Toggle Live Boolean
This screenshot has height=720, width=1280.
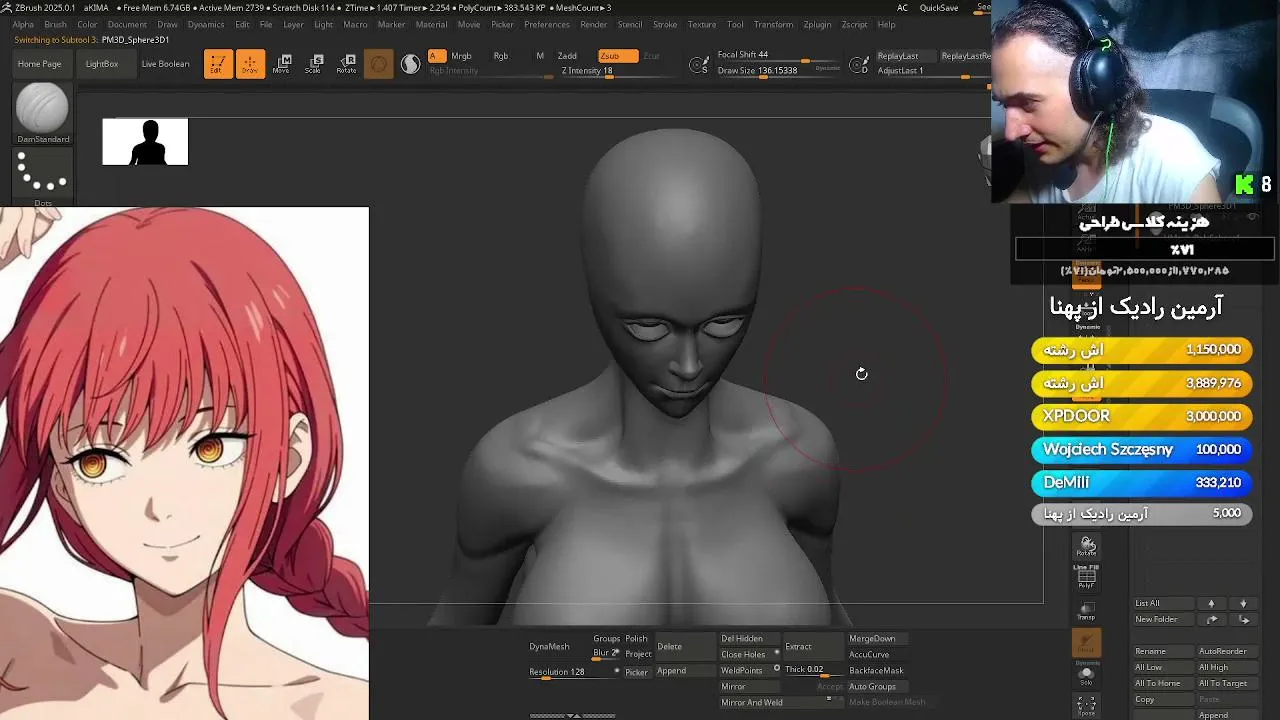[165, 64]
